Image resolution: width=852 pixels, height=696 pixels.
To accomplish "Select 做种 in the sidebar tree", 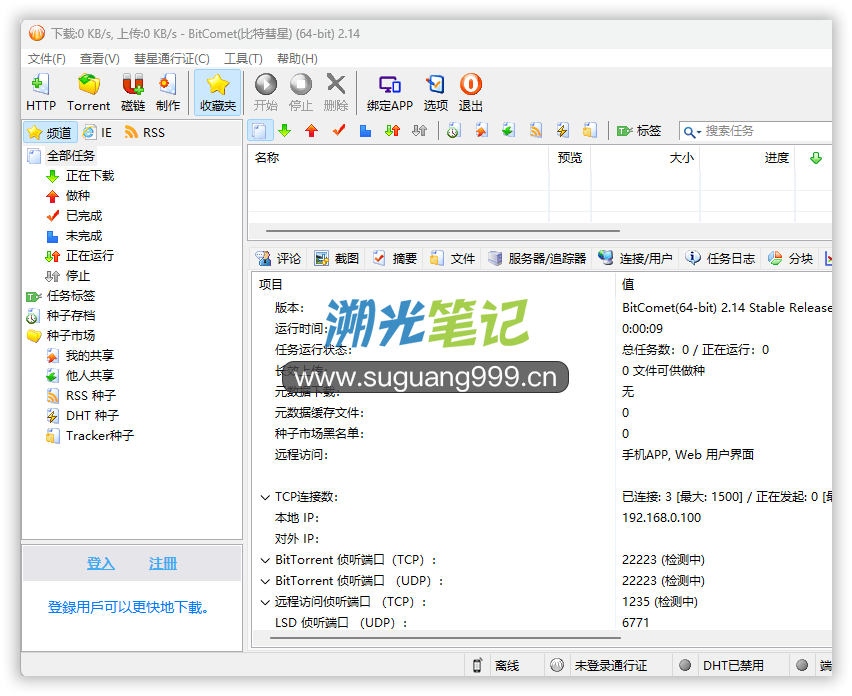I will tap(78, 196).
